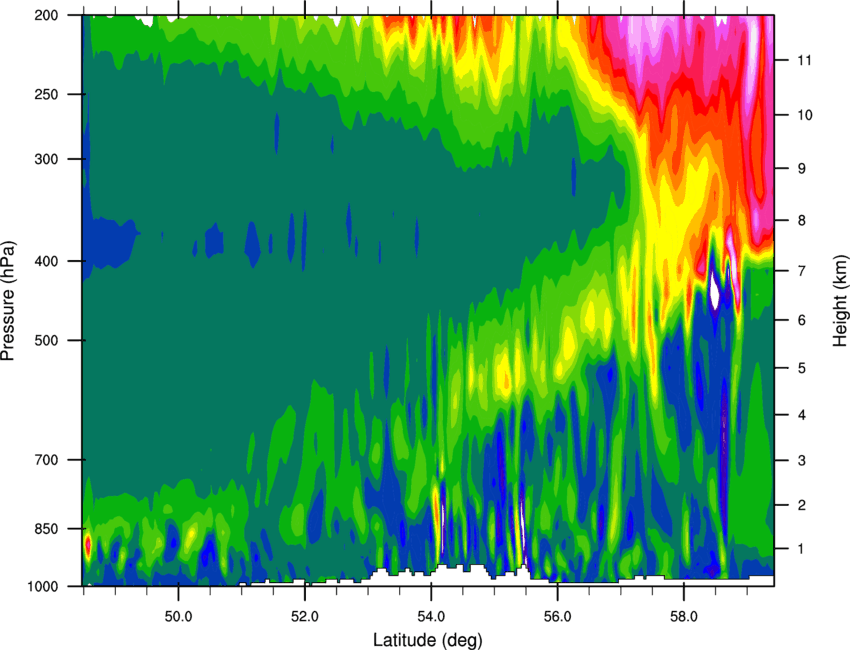
Task: Click the "Height (km)" axis title
Action: pos(840,300)
